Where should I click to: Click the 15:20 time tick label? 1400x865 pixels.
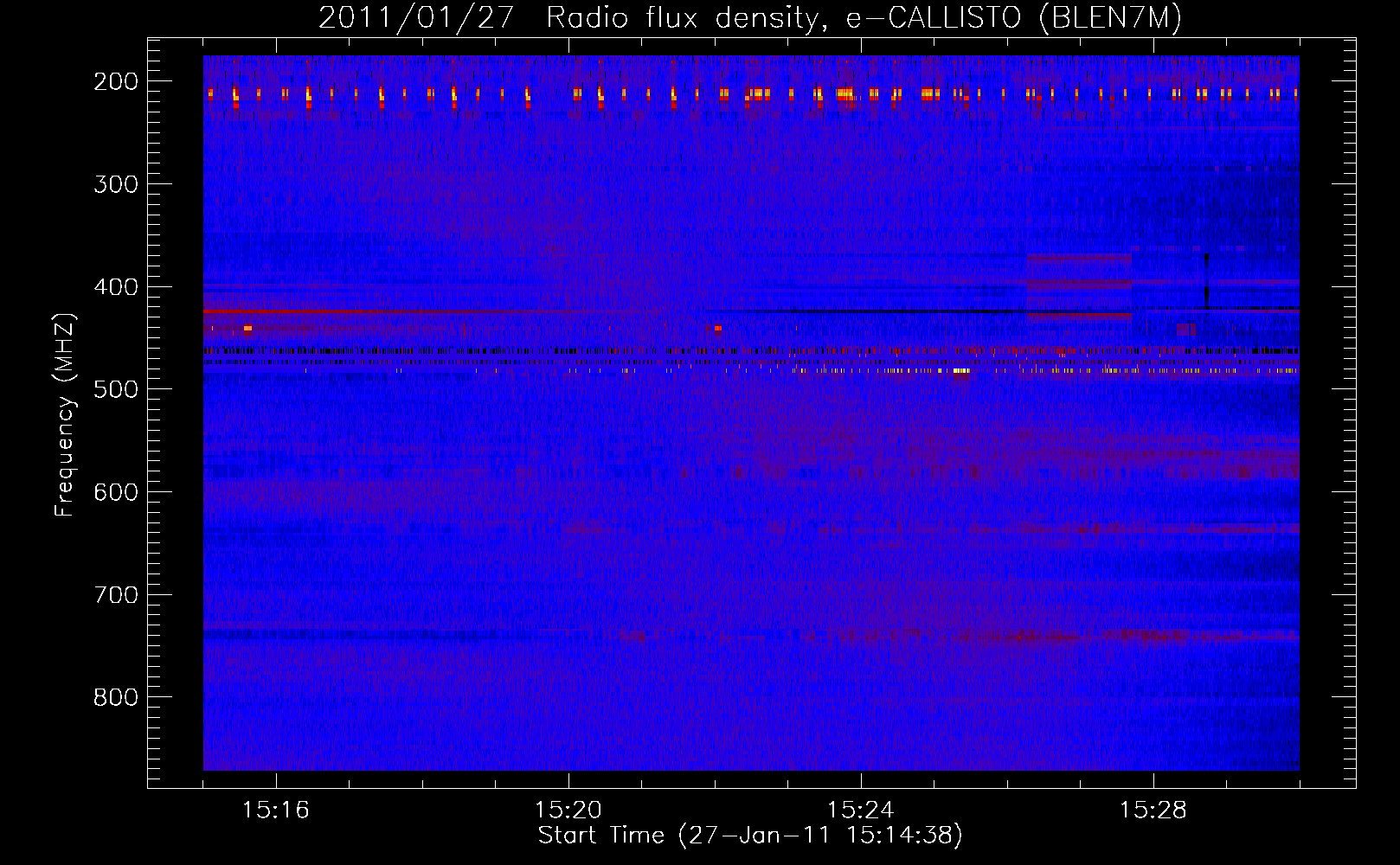click(568, 811)
